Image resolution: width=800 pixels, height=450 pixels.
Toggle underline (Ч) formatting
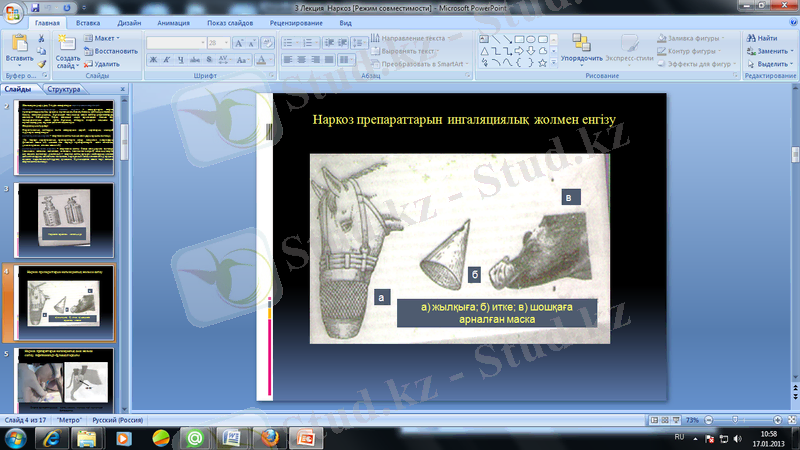(x=181, y=60)
